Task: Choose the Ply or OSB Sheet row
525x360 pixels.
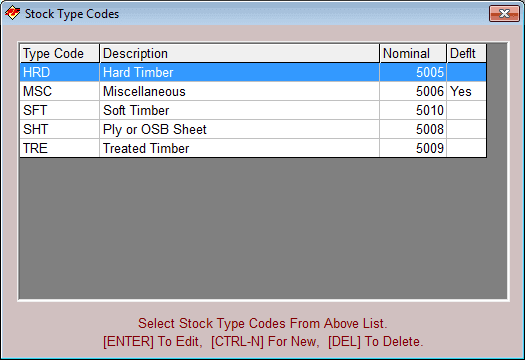Action: point(253,129)
